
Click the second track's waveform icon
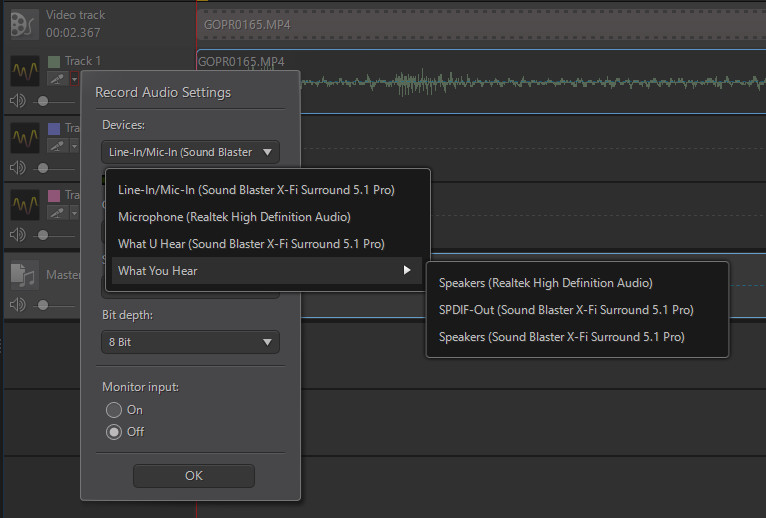pos(24,138)
